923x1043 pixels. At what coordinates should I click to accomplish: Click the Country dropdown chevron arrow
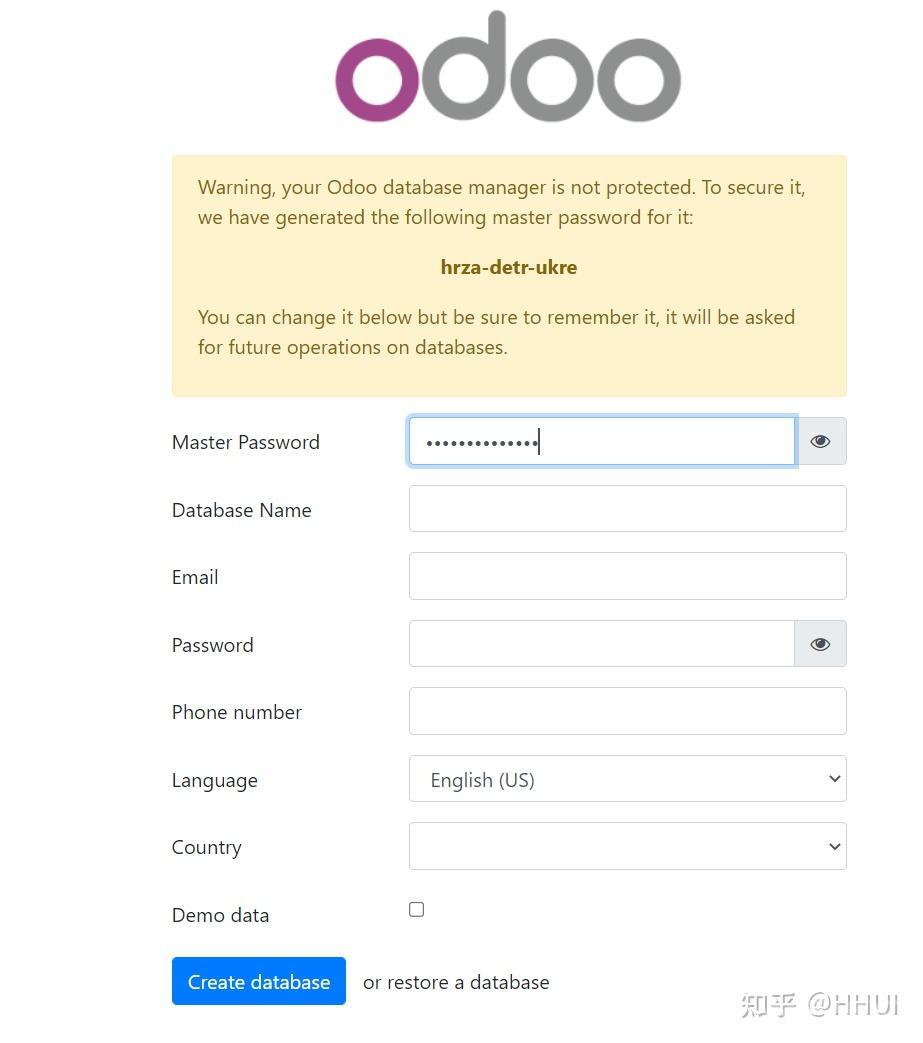click(835, 847)
